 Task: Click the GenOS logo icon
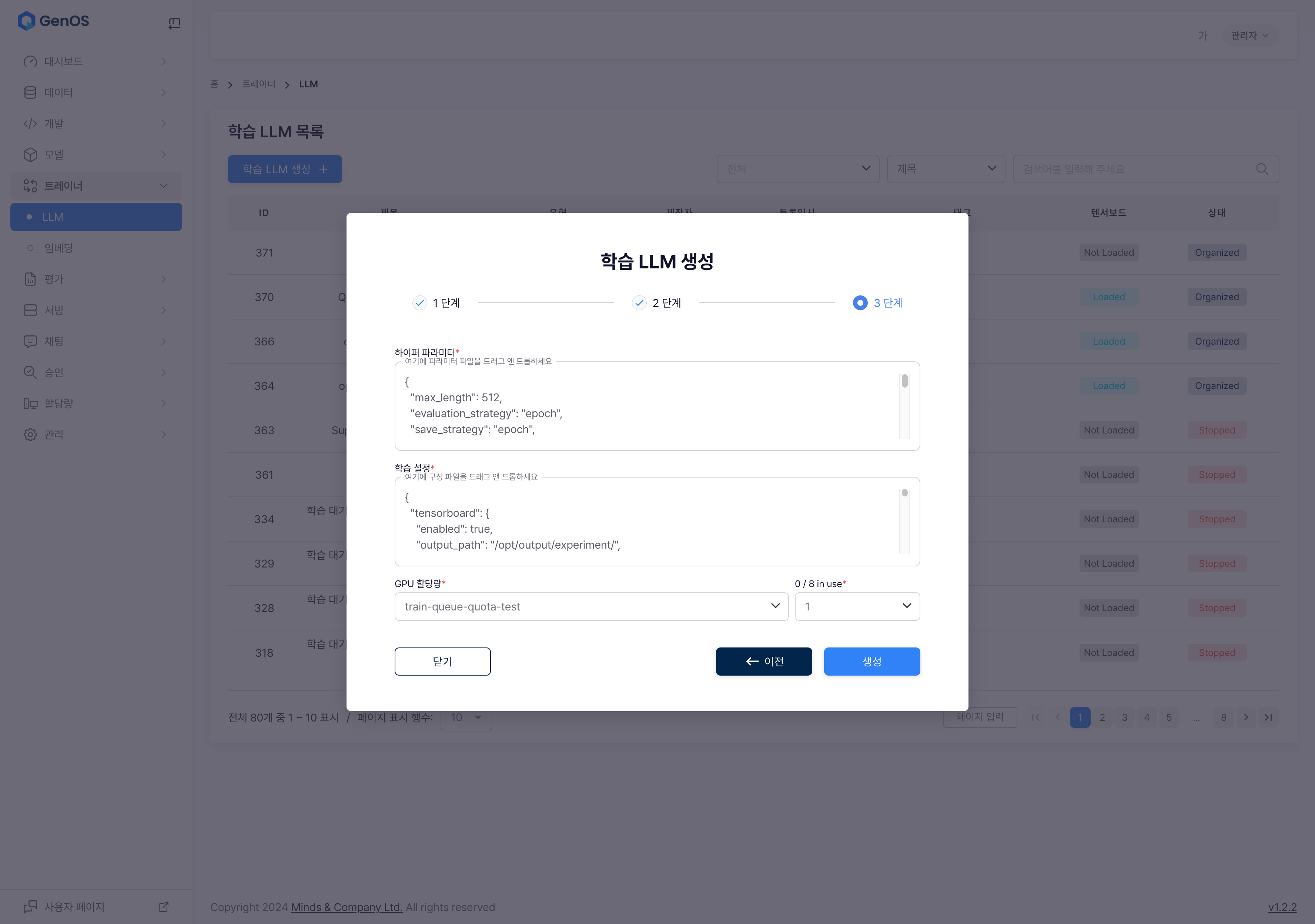(x=26, y=21)
